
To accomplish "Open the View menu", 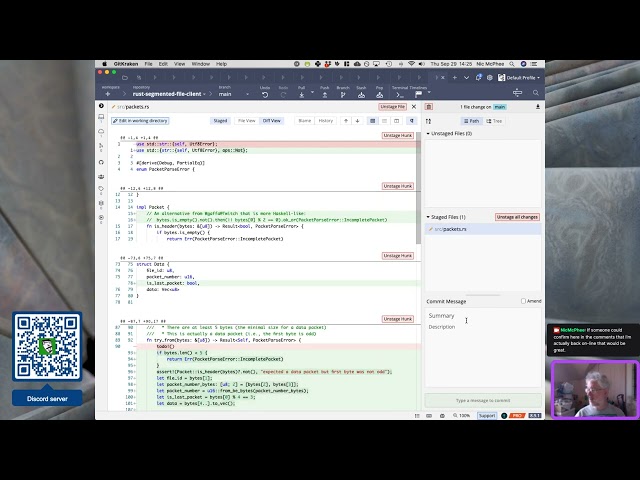I will pos(180,64).
